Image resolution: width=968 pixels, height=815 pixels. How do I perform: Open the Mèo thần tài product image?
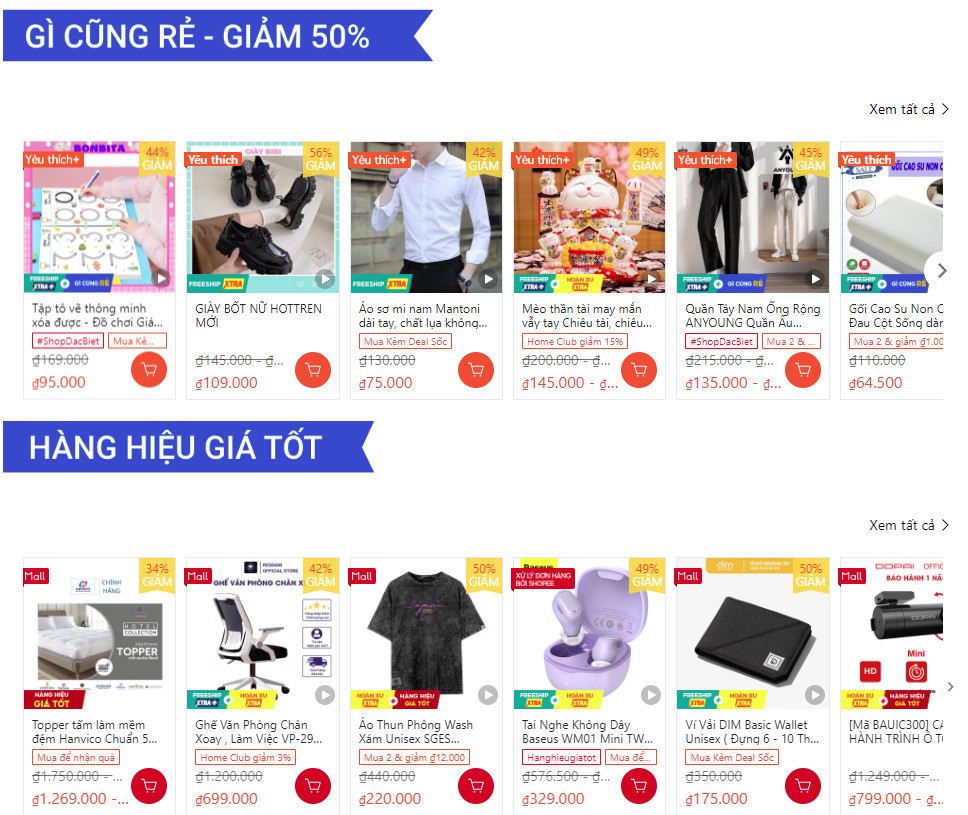pos(590,217)
